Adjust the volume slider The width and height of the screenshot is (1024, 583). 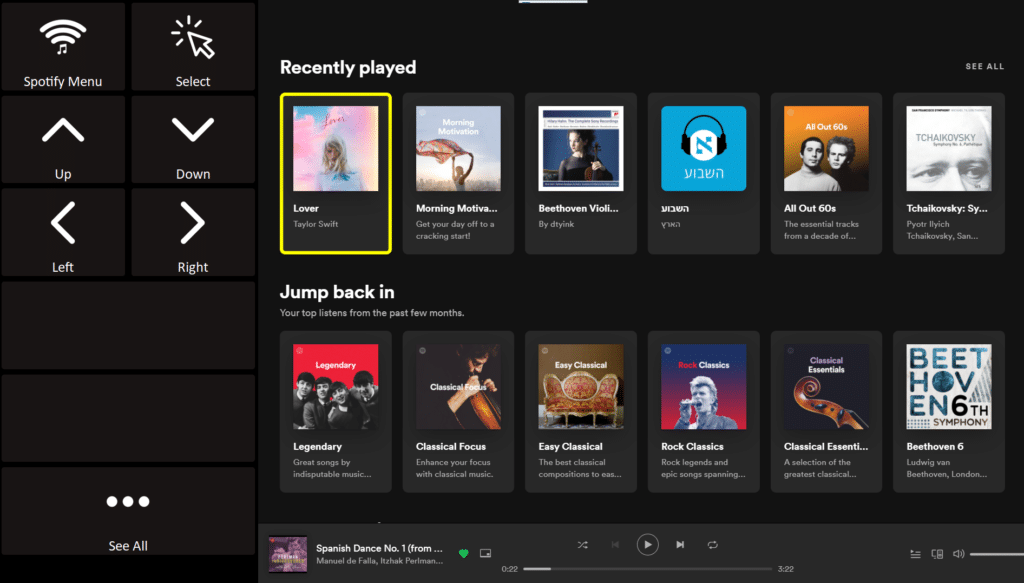pos(997,554)
